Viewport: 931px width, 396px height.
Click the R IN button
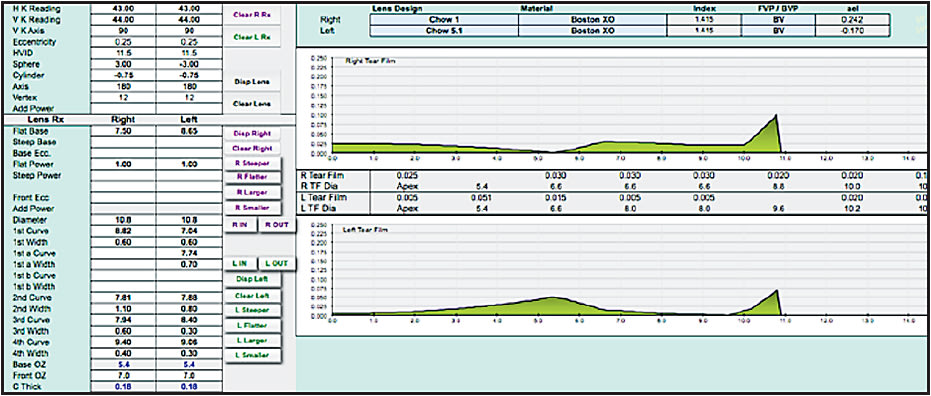[240, 226]
